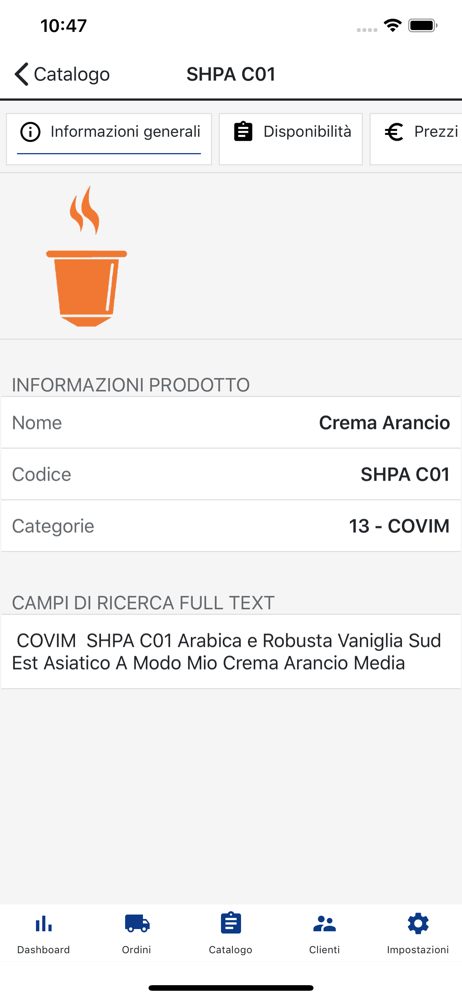This screenshot has height=1000, width=462.
Task: Click the info circle icon on Informazioni generali
Action: pos(30,132)
